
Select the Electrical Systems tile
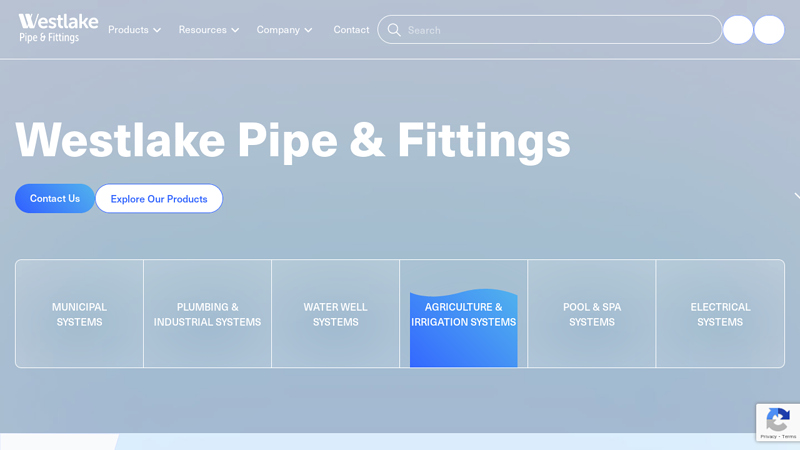tap(720, 314)
